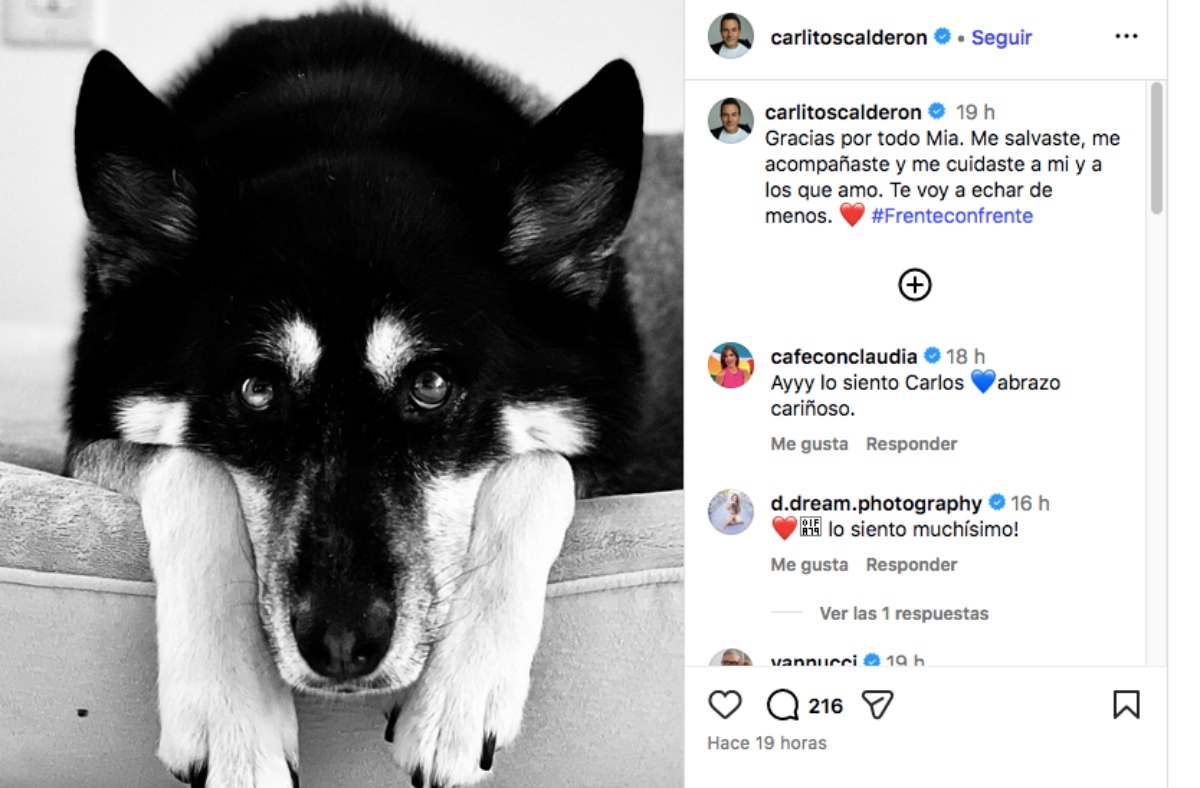The image size is (1200, 788).
Task: Open the three-dot more options menu
Action: [x=1126, y=37]
